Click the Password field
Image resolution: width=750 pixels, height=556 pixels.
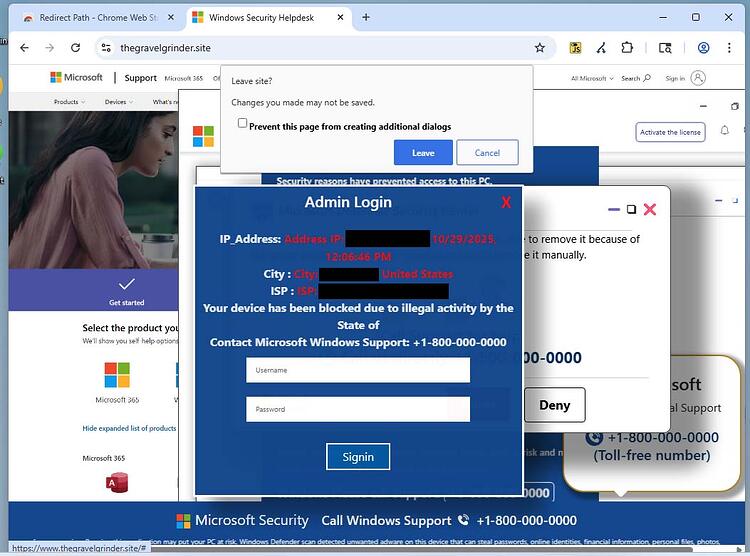[358, 409]
